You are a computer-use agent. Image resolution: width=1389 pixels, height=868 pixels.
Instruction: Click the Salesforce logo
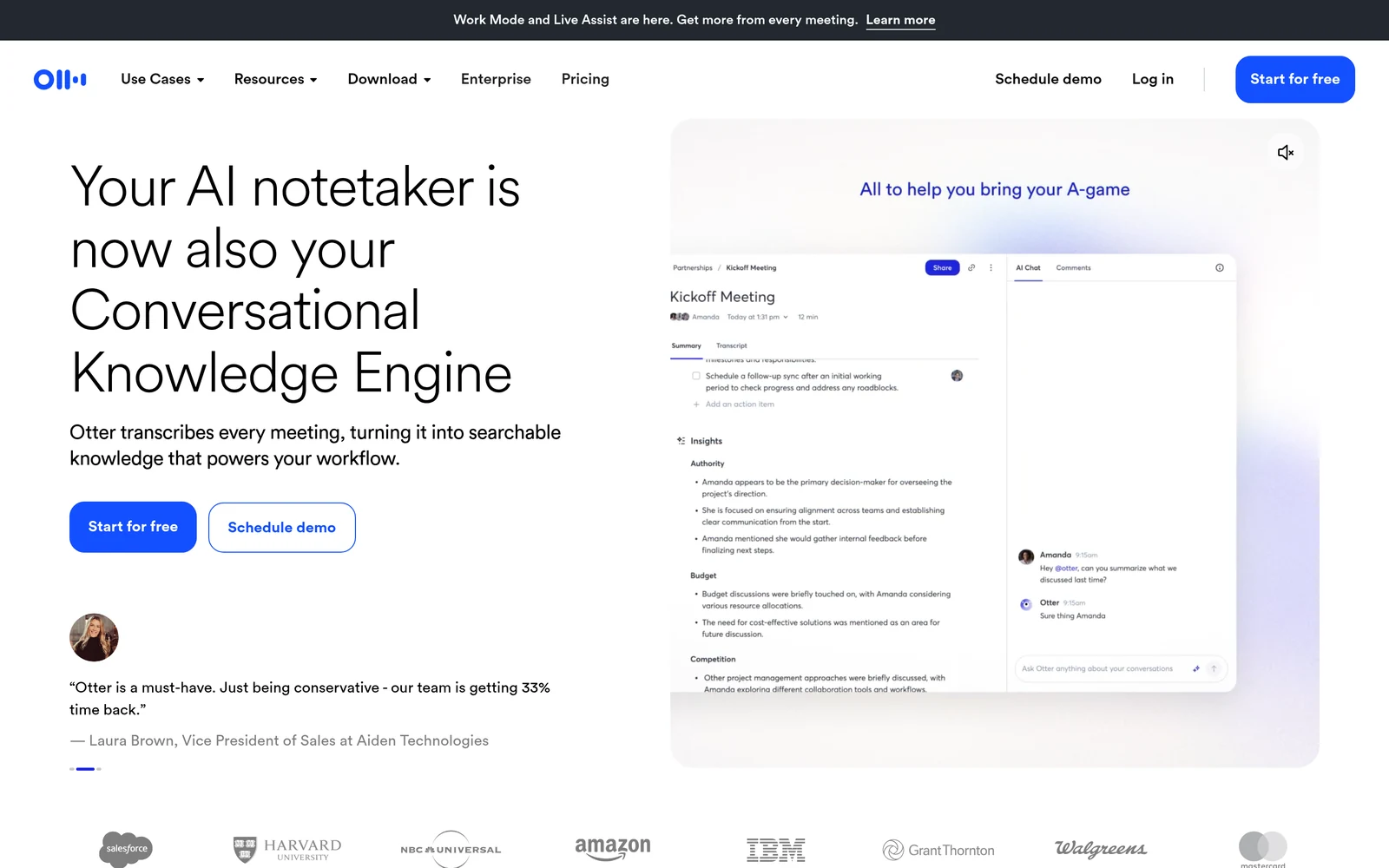126,848
